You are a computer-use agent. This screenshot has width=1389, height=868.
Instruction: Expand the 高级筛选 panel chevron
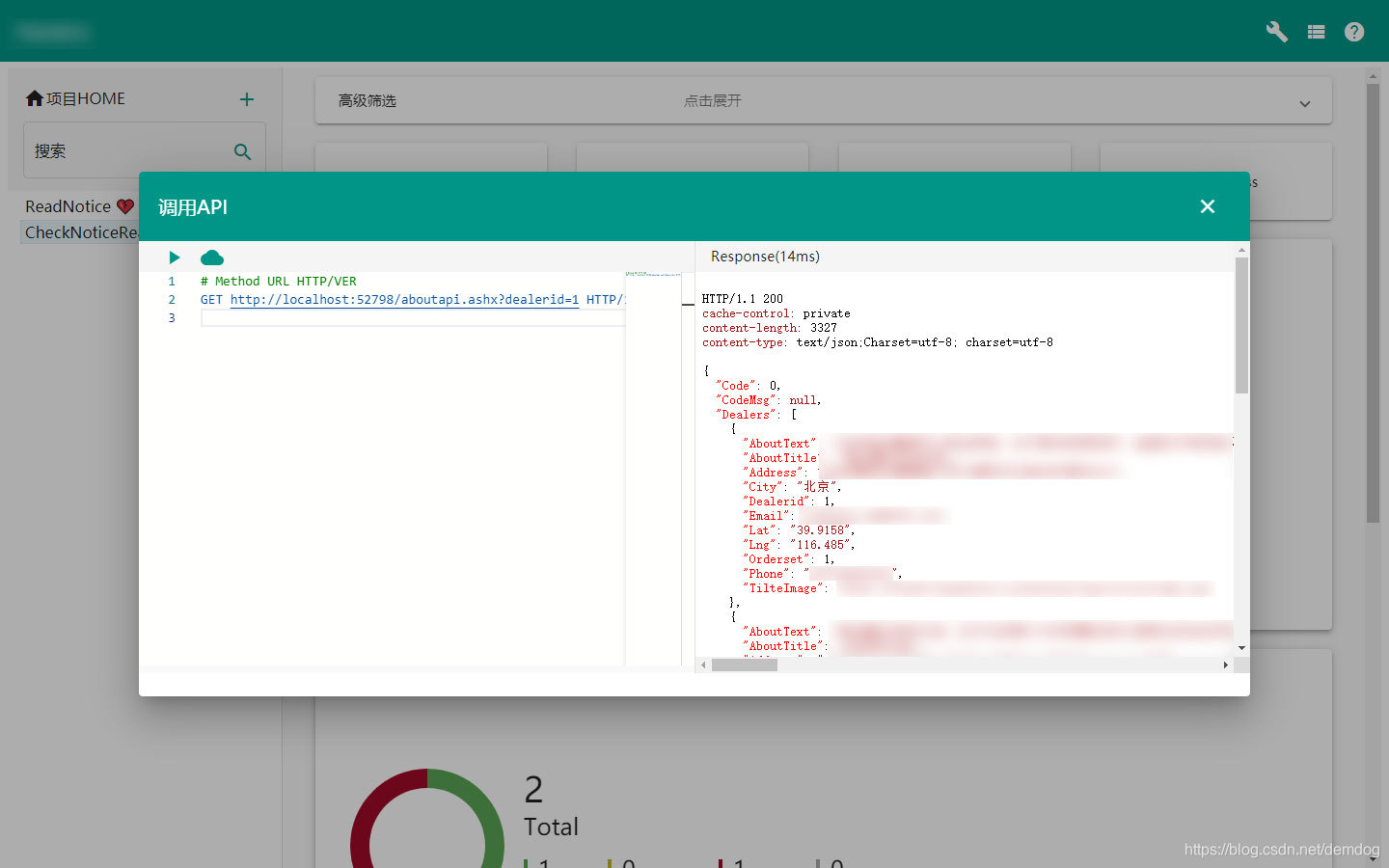point(1305,103)
